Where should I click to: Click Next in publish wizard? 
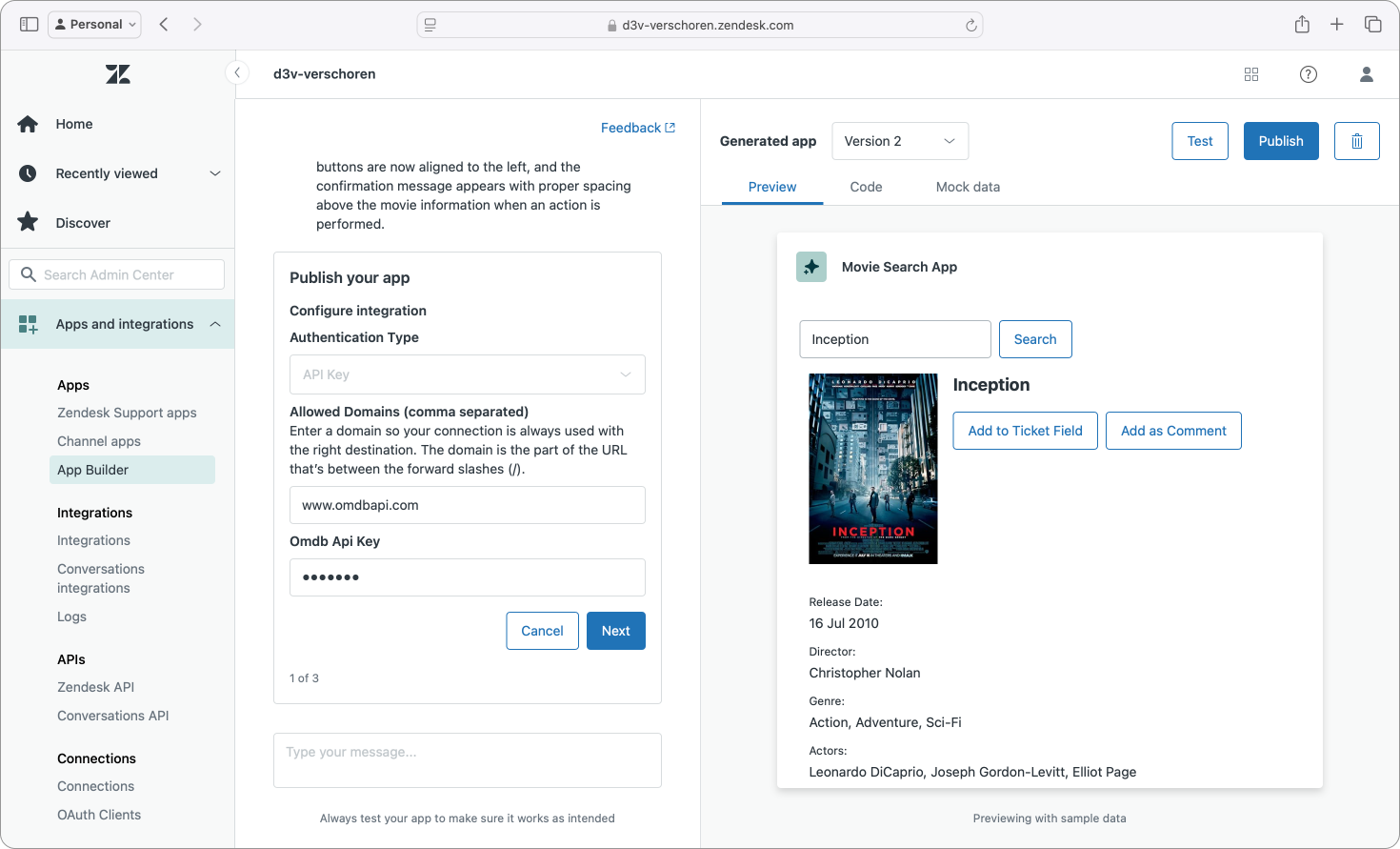(x=616, y=631)
